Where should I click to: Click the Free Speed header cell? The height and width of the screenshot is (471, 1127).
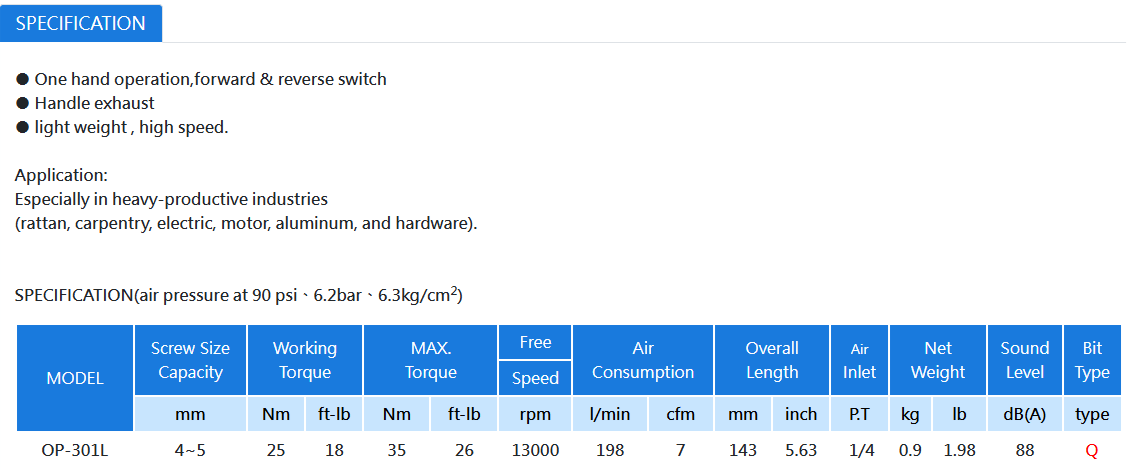[535, 360]
